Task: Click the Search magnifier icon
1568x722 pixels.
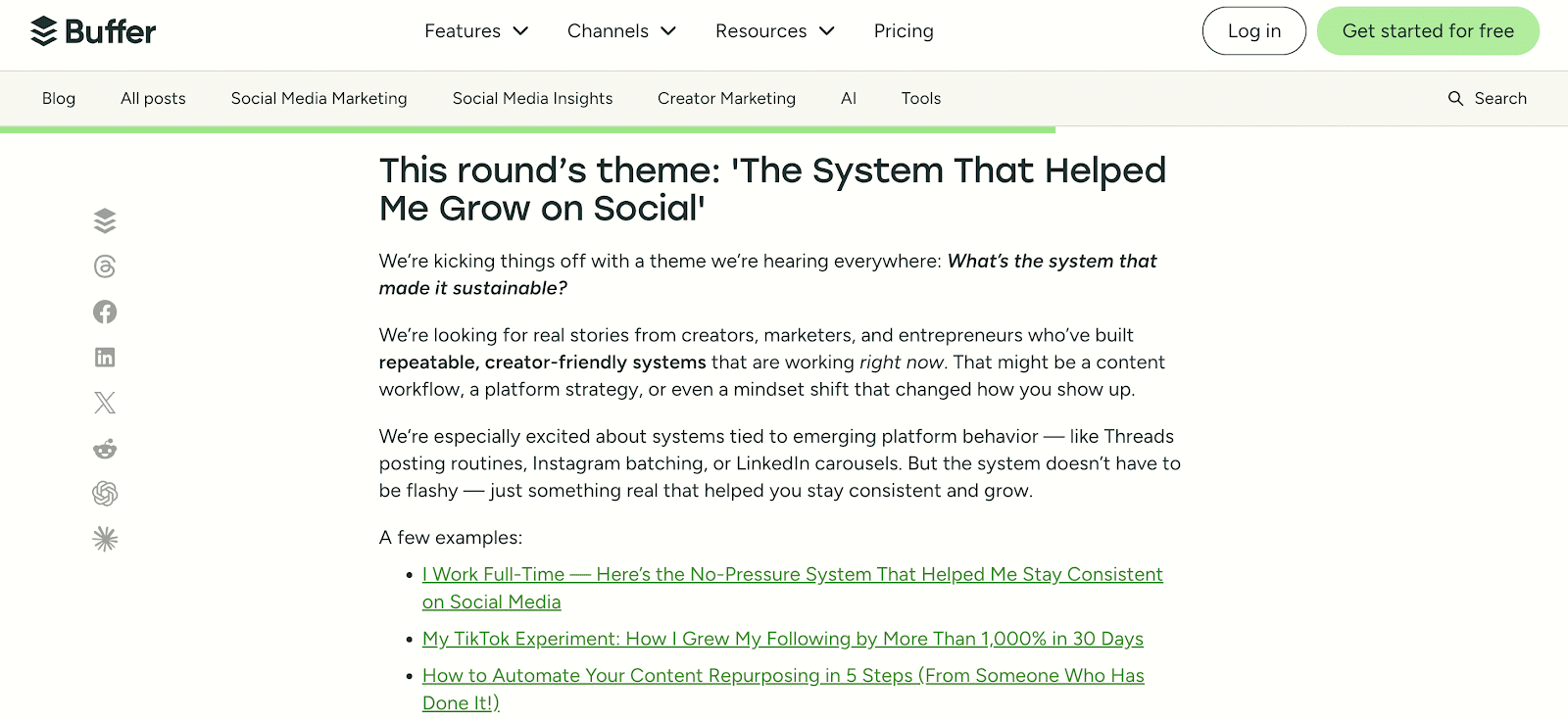Action: [1455, 98]
